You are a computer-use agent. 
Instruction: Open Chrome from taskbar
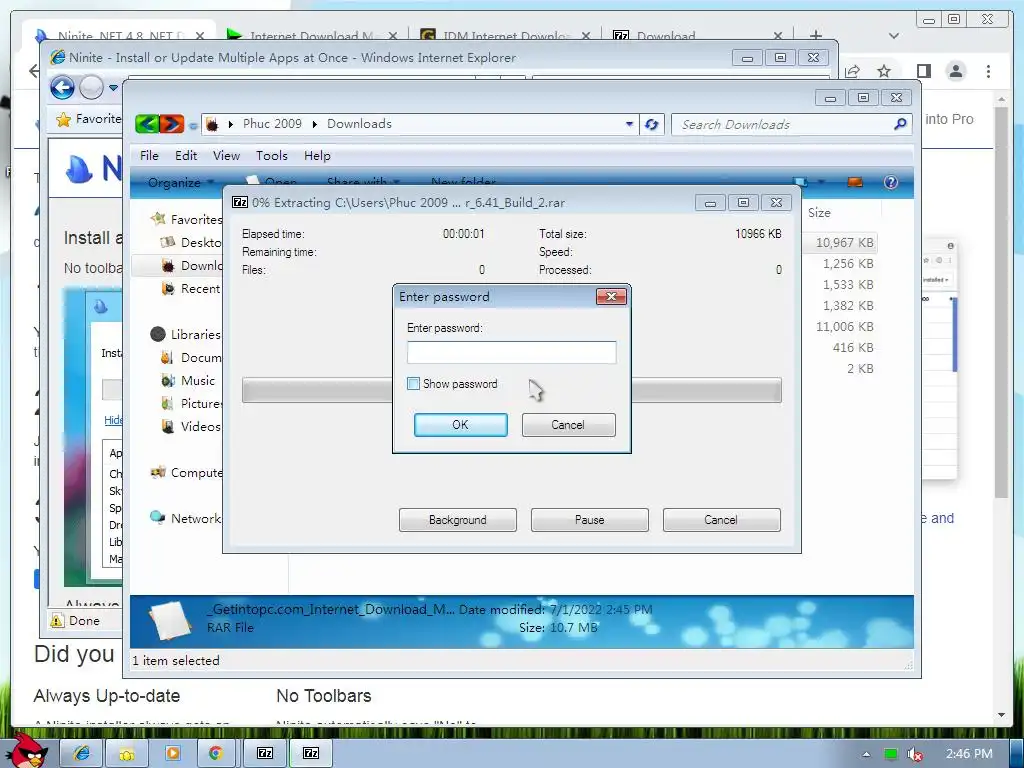pos(215,753)
